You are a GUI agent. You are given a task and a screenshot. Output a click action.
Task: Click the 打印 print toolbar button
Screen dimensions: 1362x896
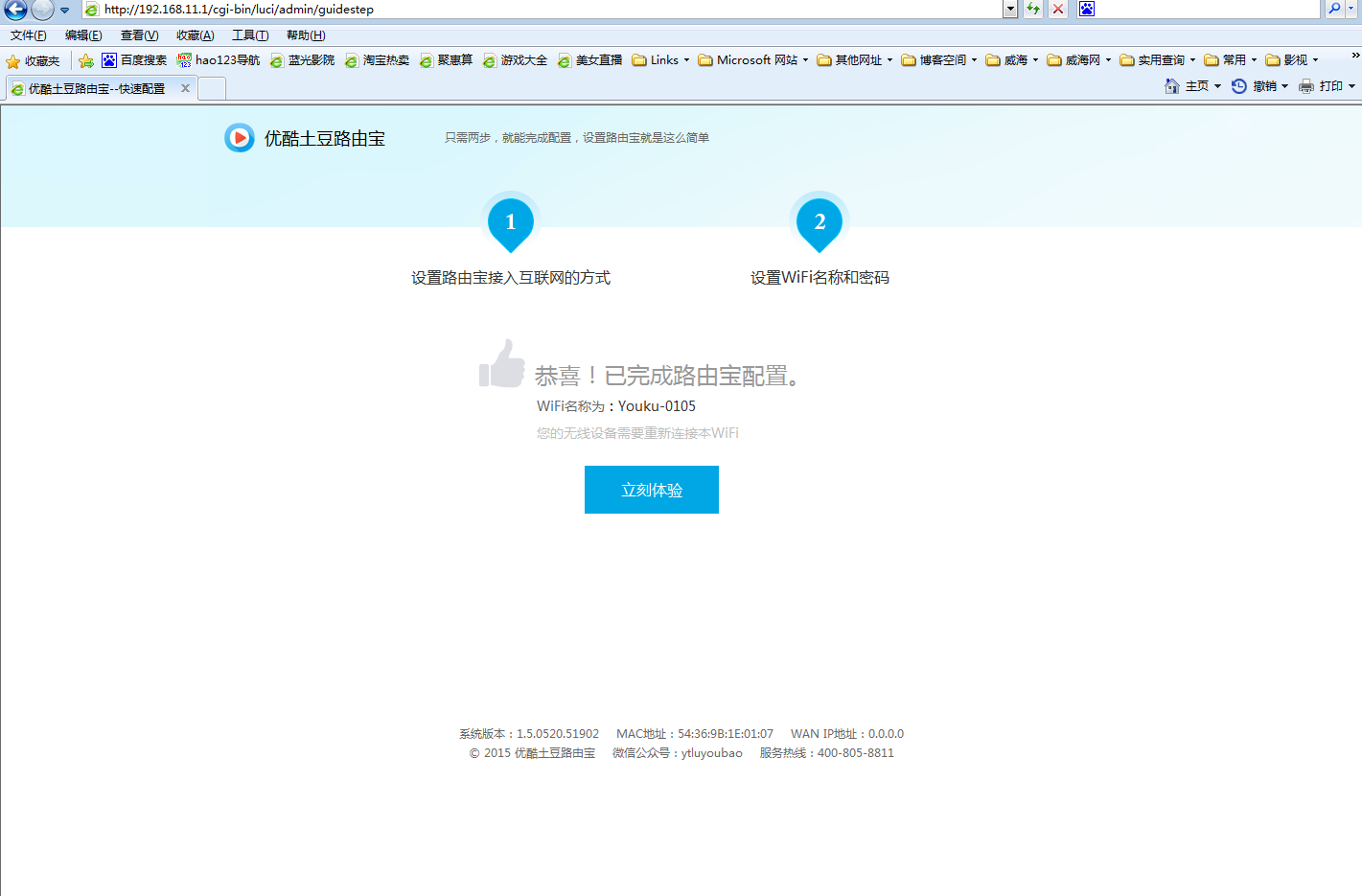(1327, 86)
